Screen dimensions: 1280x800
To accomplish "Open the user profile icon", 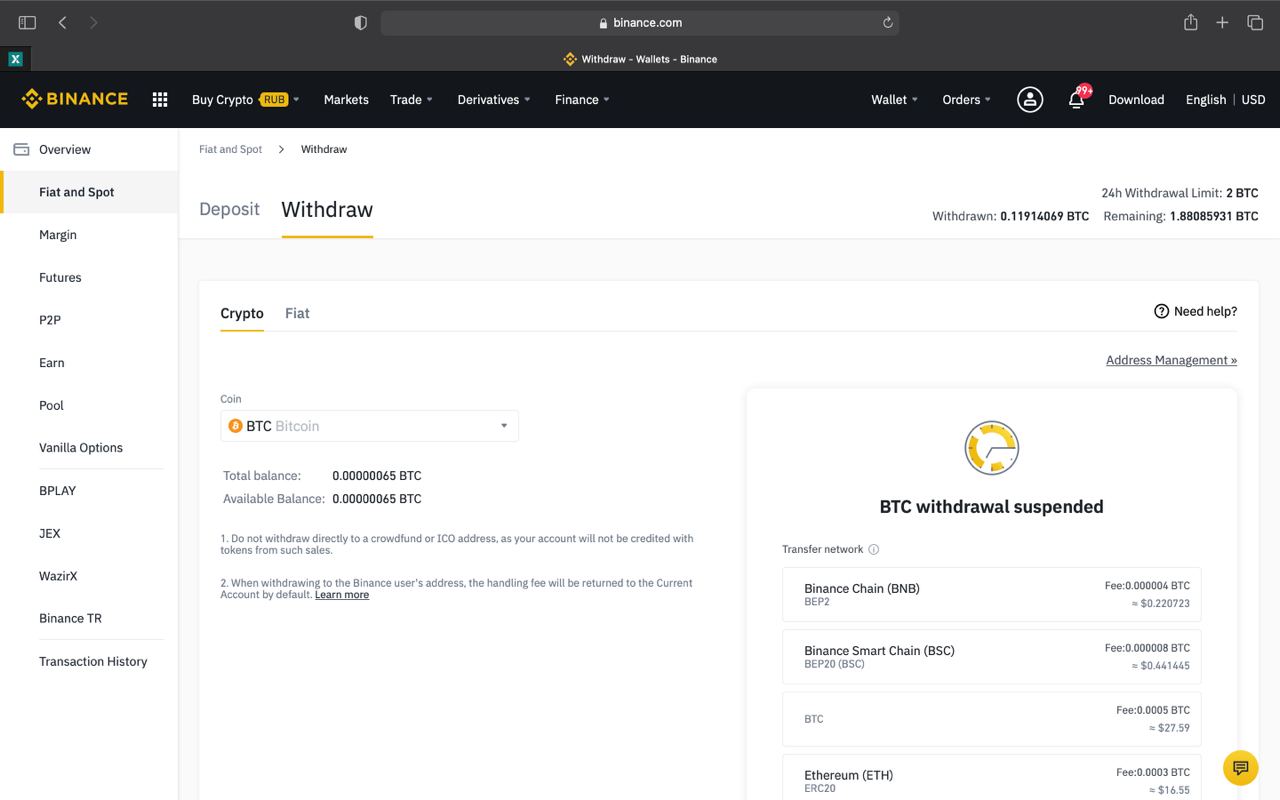I will (x=1030, y=99).
